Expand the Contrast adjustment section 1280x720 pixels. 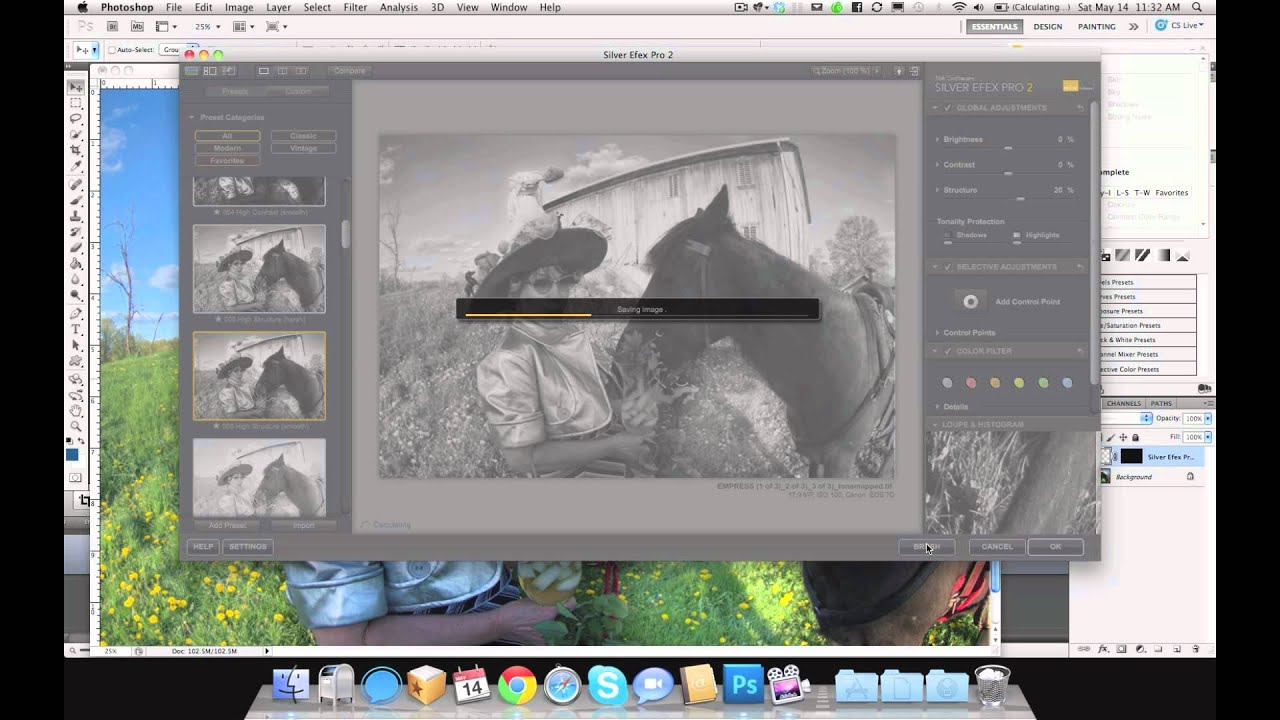point(938,164)
